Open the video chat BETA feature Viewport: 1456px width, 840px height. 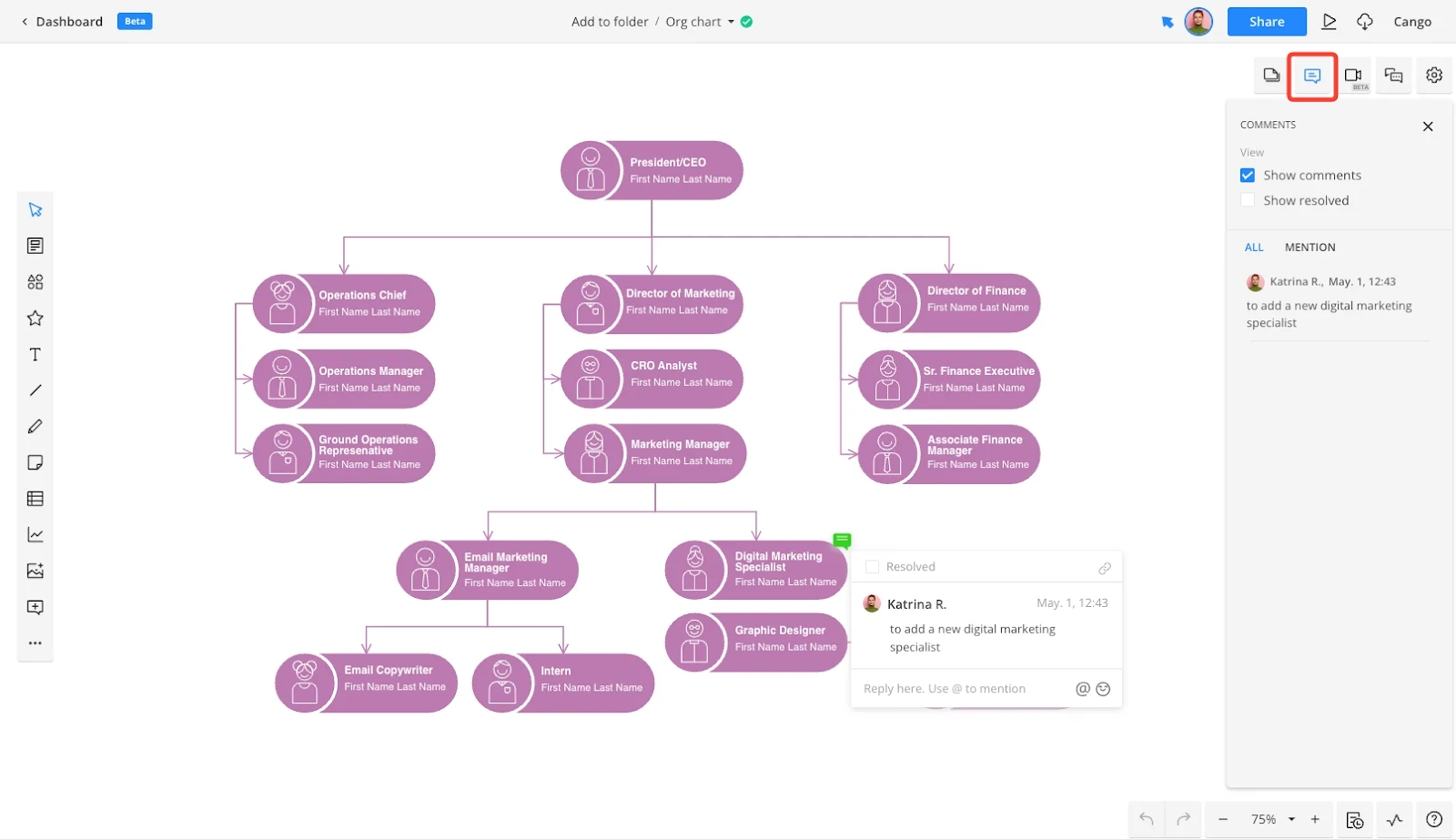click(x=1353, y=76)
